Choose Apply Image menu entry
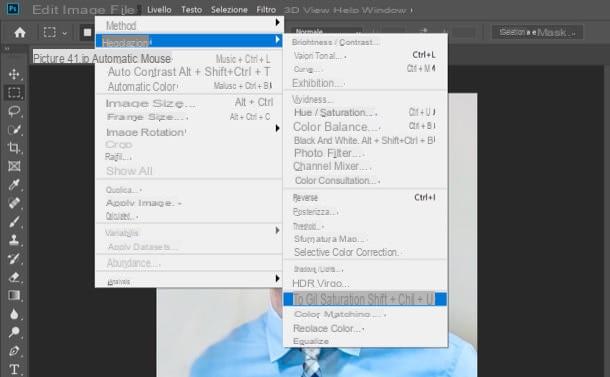 point(189,203)
